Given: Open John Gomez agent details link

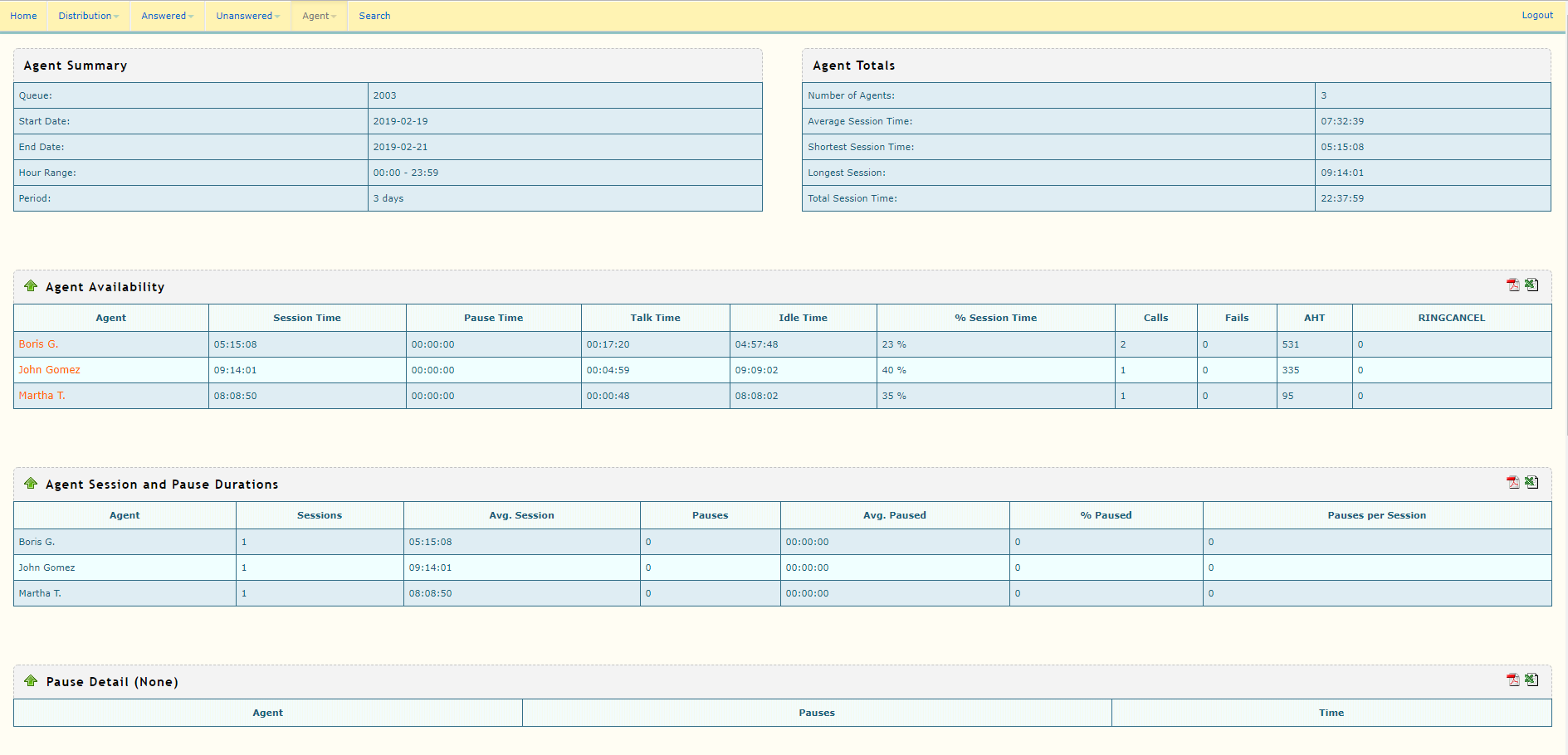Looking at the screenshot, I should [x=49, y=370].
